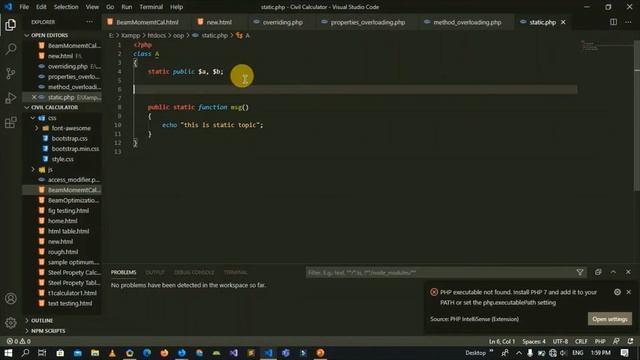Open the Selection menu
Screen dimensions: 640x360
(66, 7)
